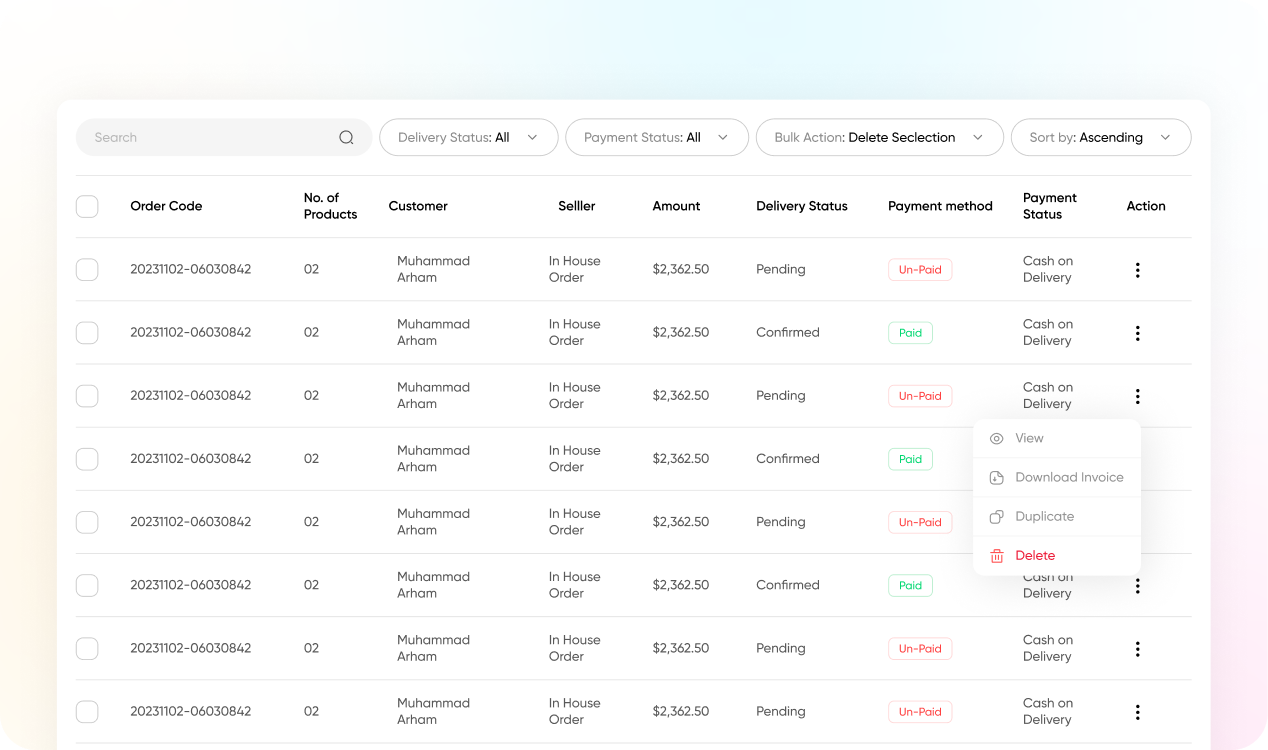Click the Action column header
This screenshot has width=1268, height=750.
(1146, 206)
